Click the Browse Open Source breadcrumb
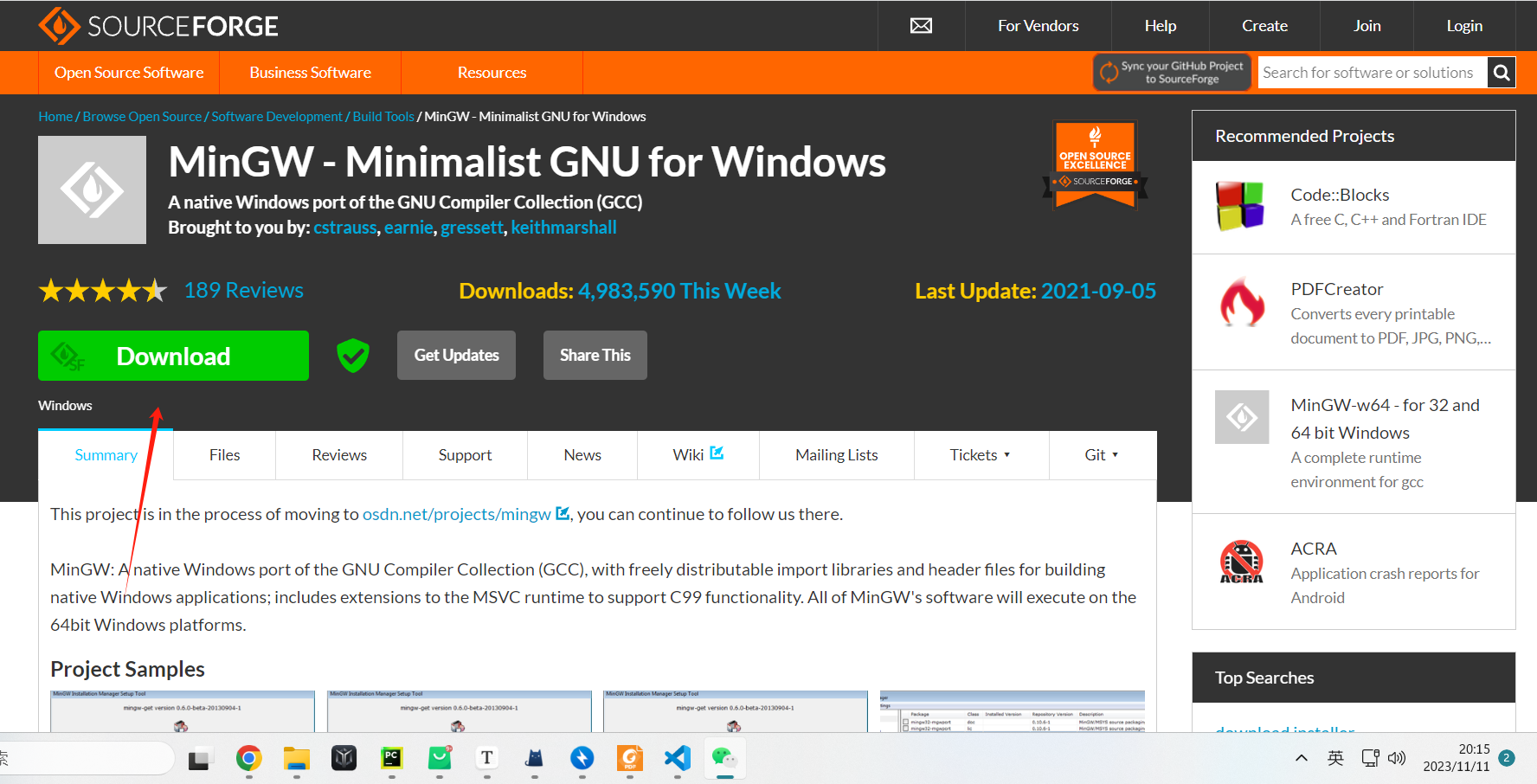This screenshot has height=784, width=1537. point(142,117)
